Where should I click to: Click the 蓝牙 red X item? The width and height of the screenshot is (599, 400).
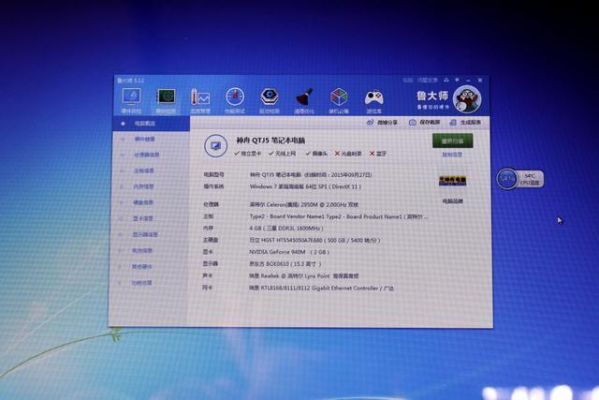click(378, 154)
